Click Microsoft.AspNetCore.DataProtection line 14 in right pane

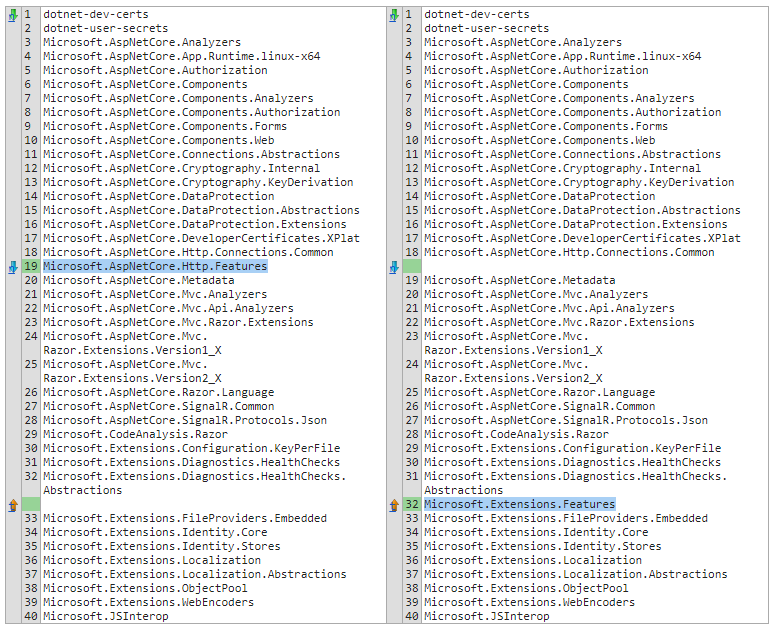(x=539, y=196)
